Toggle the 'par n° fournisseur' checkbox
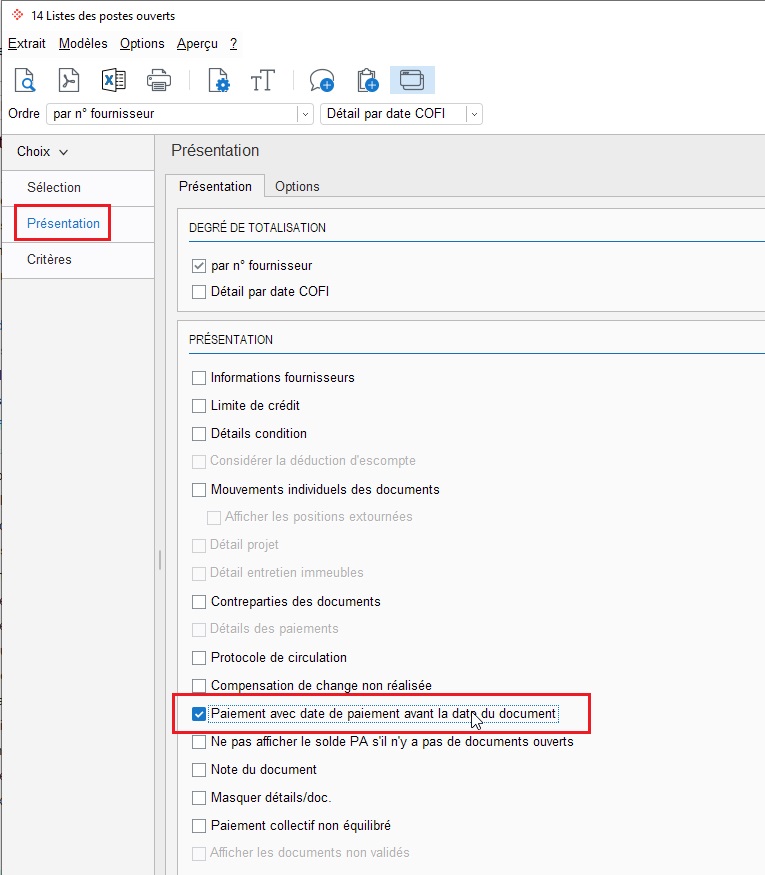The height and width of the screenshot is (875, 765). tap(199, 266)
